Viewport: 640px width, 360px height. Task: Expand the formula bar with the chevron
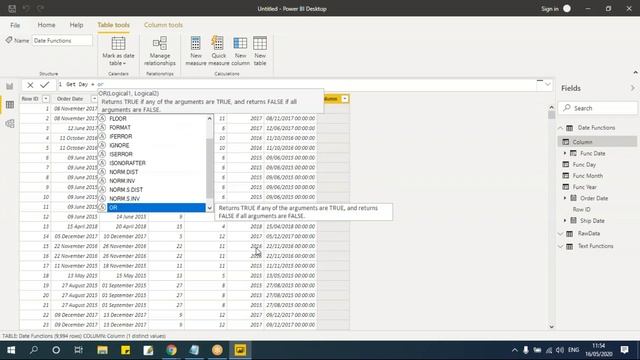[x=548, y=84]
